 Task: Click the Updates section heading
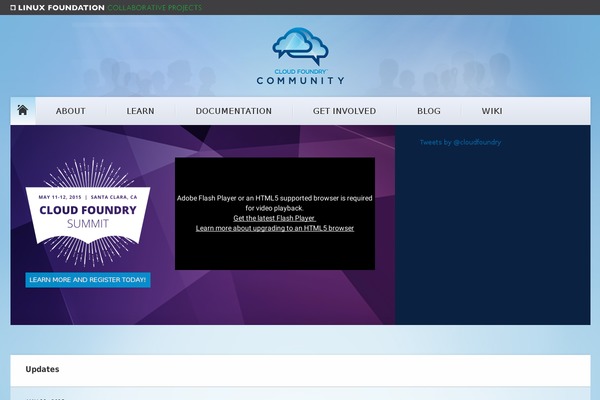point(42,369)
